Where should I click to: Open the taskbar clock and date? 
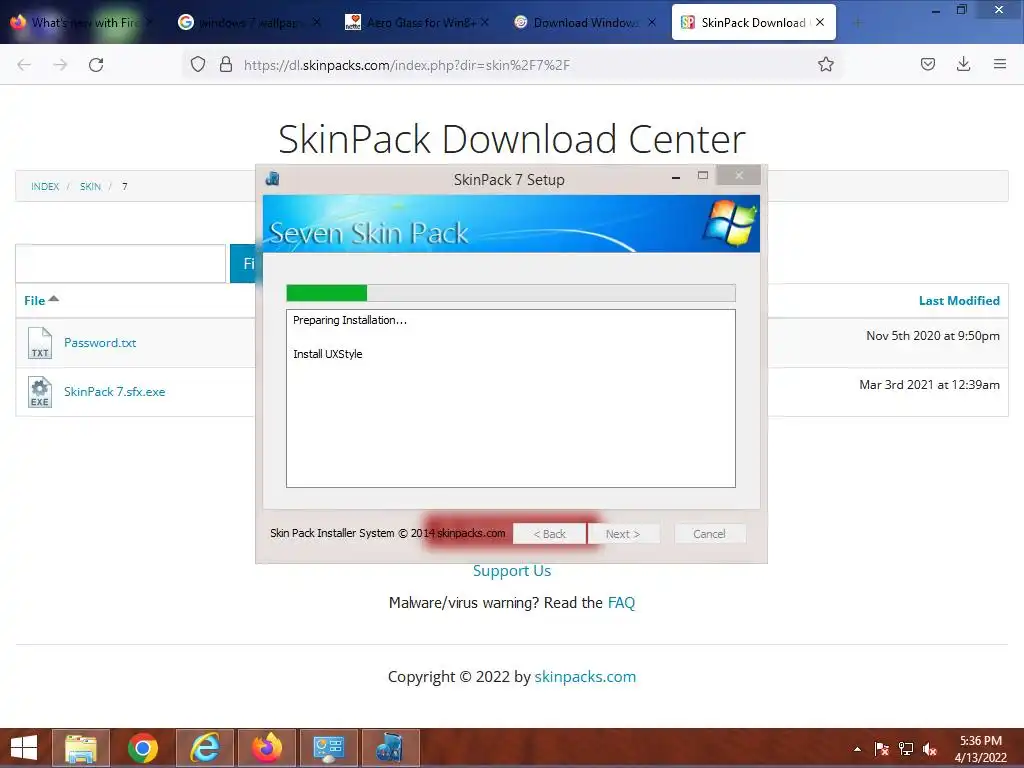click(980, 749)
